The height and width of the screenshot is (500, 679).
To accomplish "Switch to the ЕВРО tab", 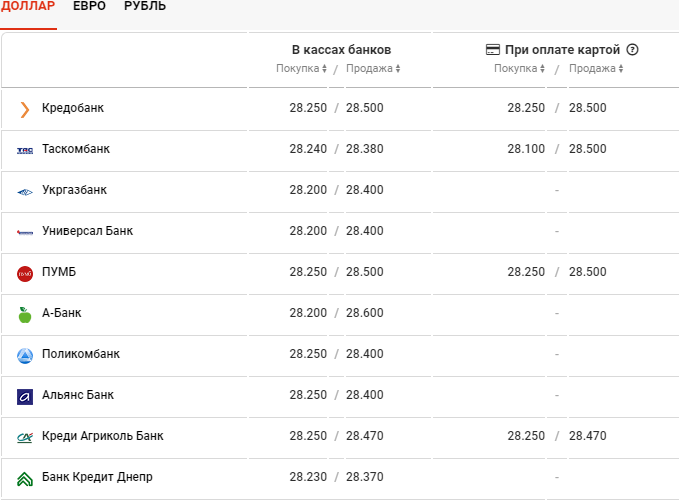I will tap(89, 6).
